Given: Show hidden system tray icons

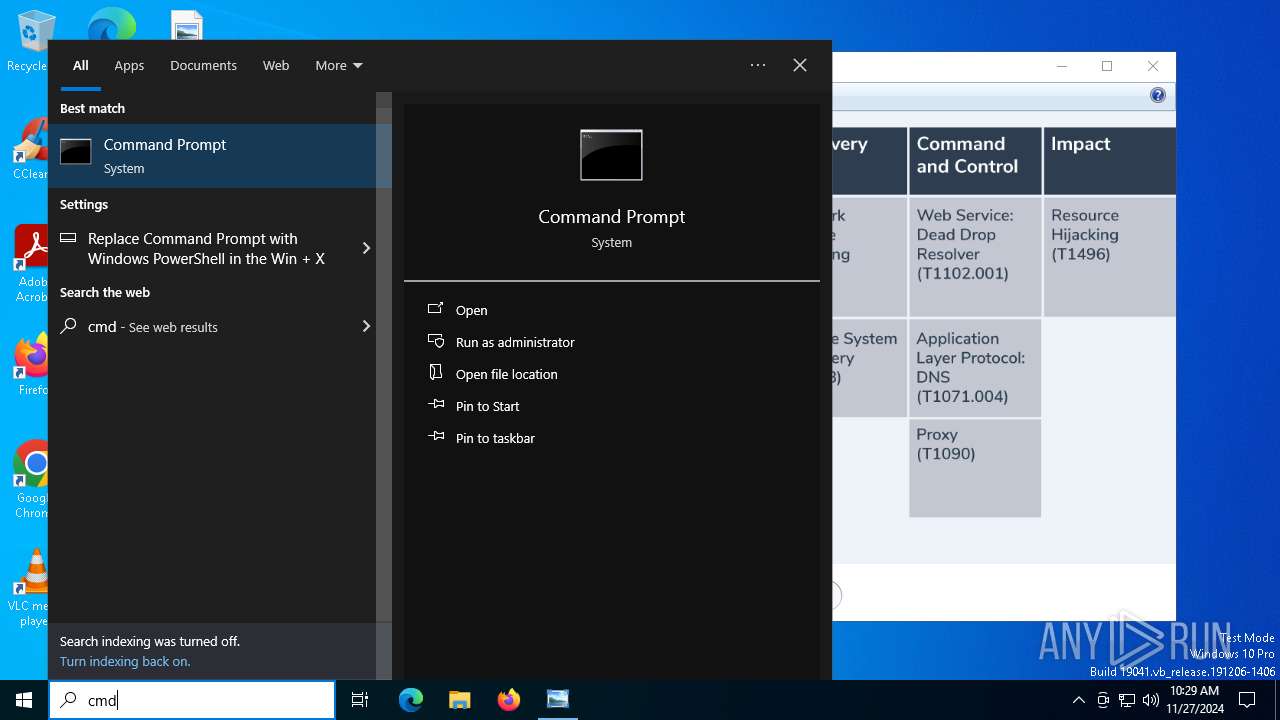Looking at the screenshot, I should [1078, 700].
